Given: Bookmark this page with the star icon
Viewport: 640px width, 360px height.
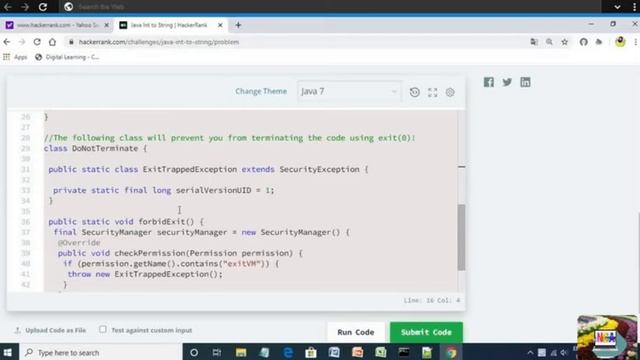Looking at the screenshot, I should coord(564,42).
